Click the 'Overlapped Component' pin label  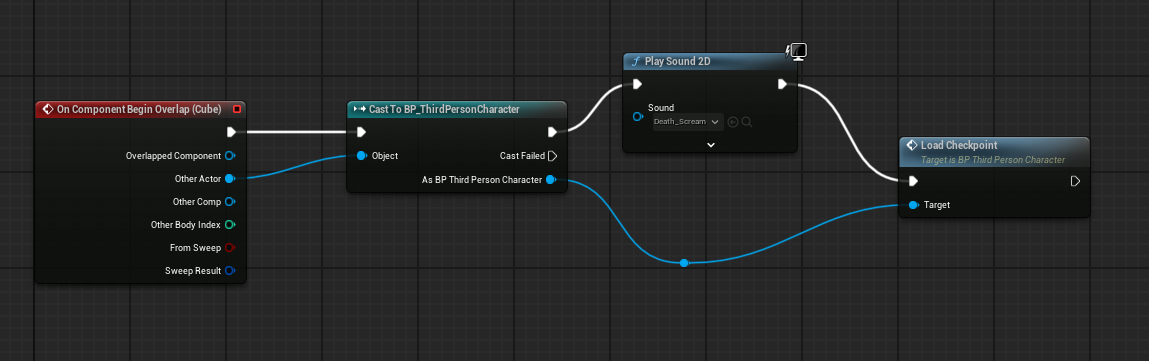pos(173,156)
